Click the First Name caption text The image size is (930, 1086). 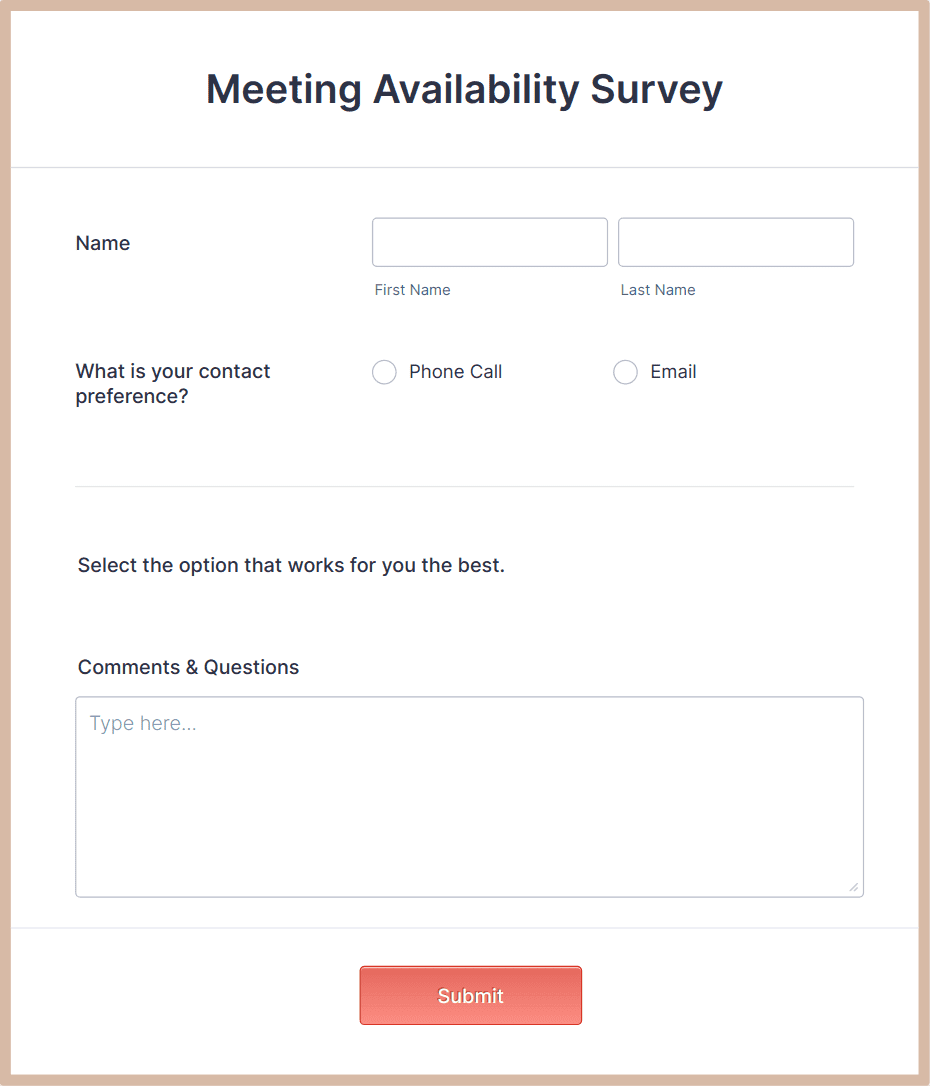412,290
